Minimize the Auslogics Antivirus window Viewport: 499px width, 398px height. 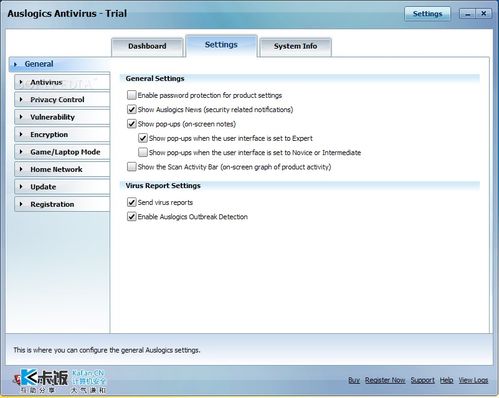[468, 14]
